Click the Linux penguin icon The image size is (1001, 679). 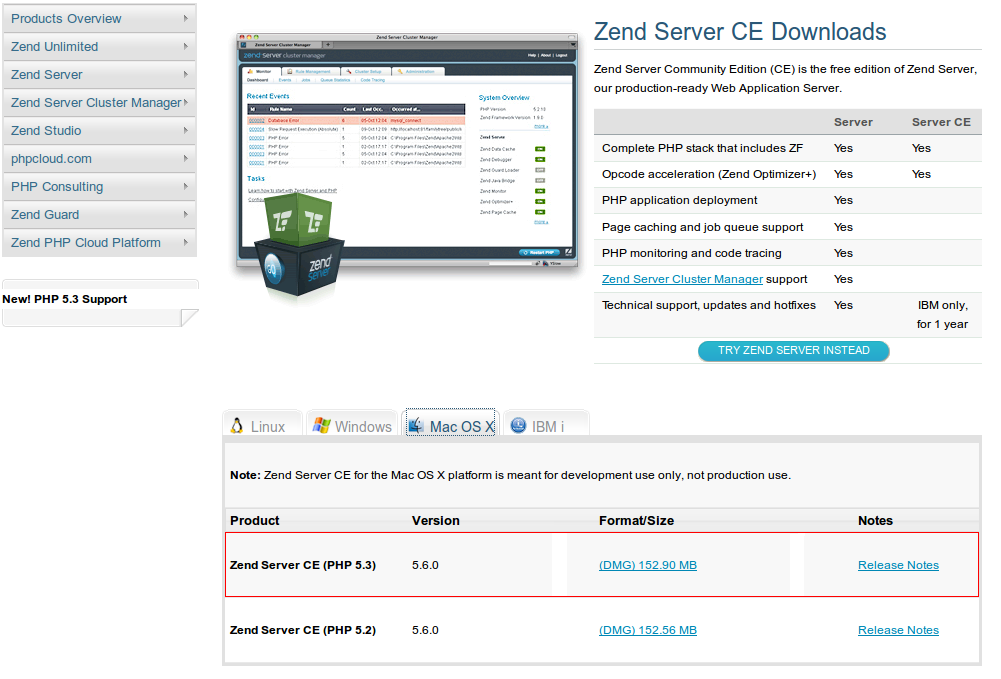236,425
